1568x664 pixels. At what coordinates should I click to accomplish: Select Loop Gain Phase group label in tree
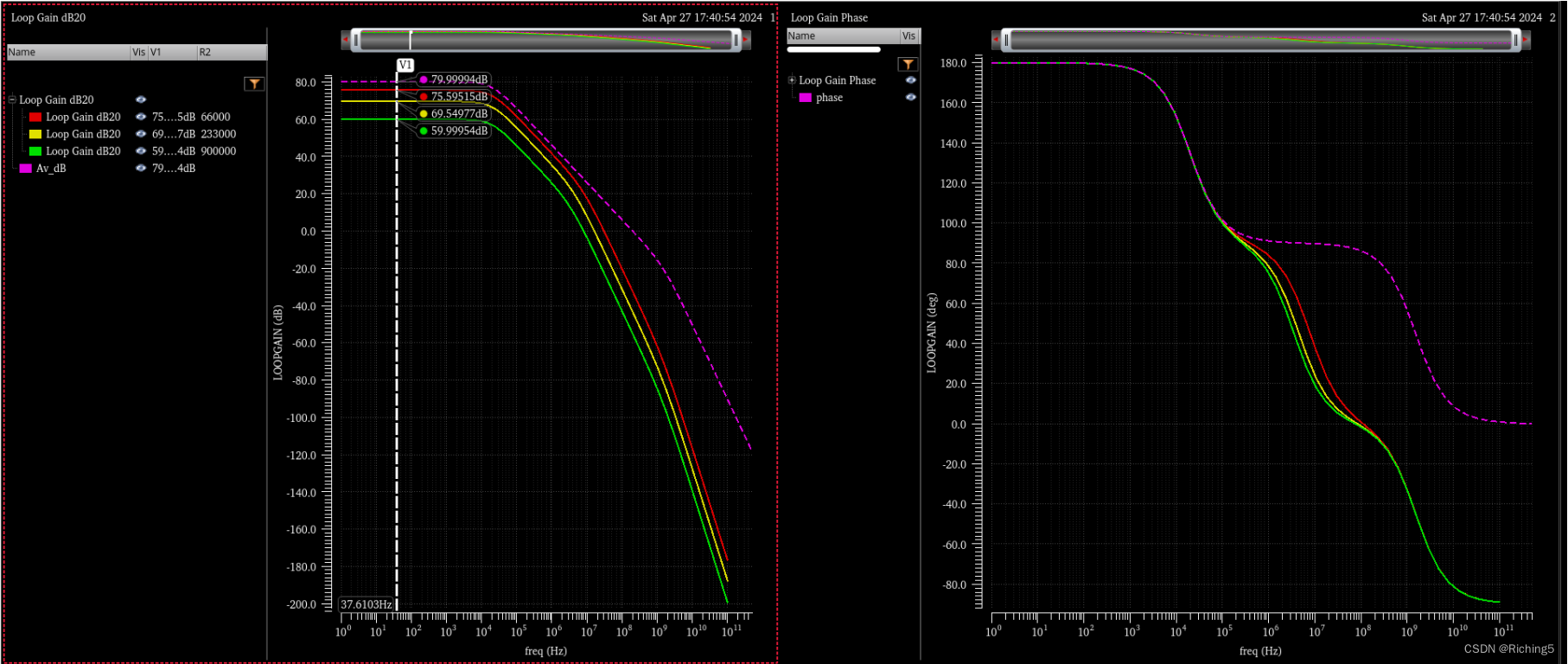tap(838, 80)
